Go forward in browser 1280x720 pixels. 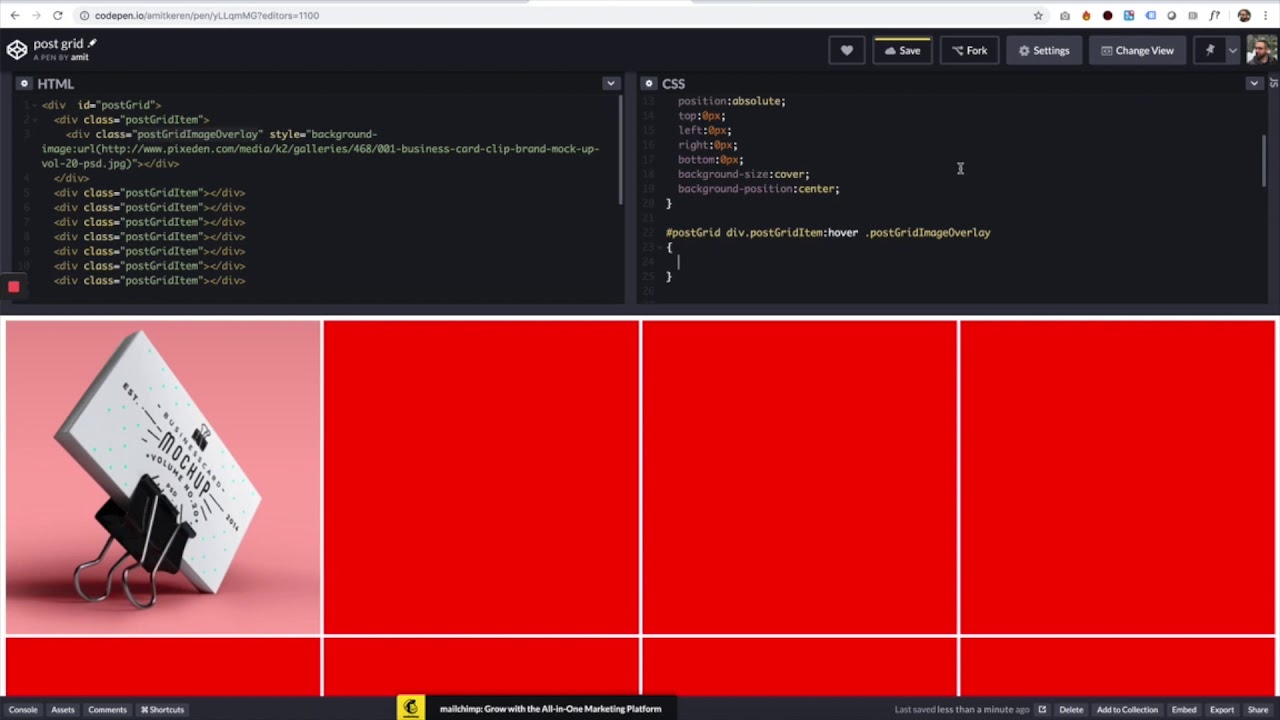36,15
